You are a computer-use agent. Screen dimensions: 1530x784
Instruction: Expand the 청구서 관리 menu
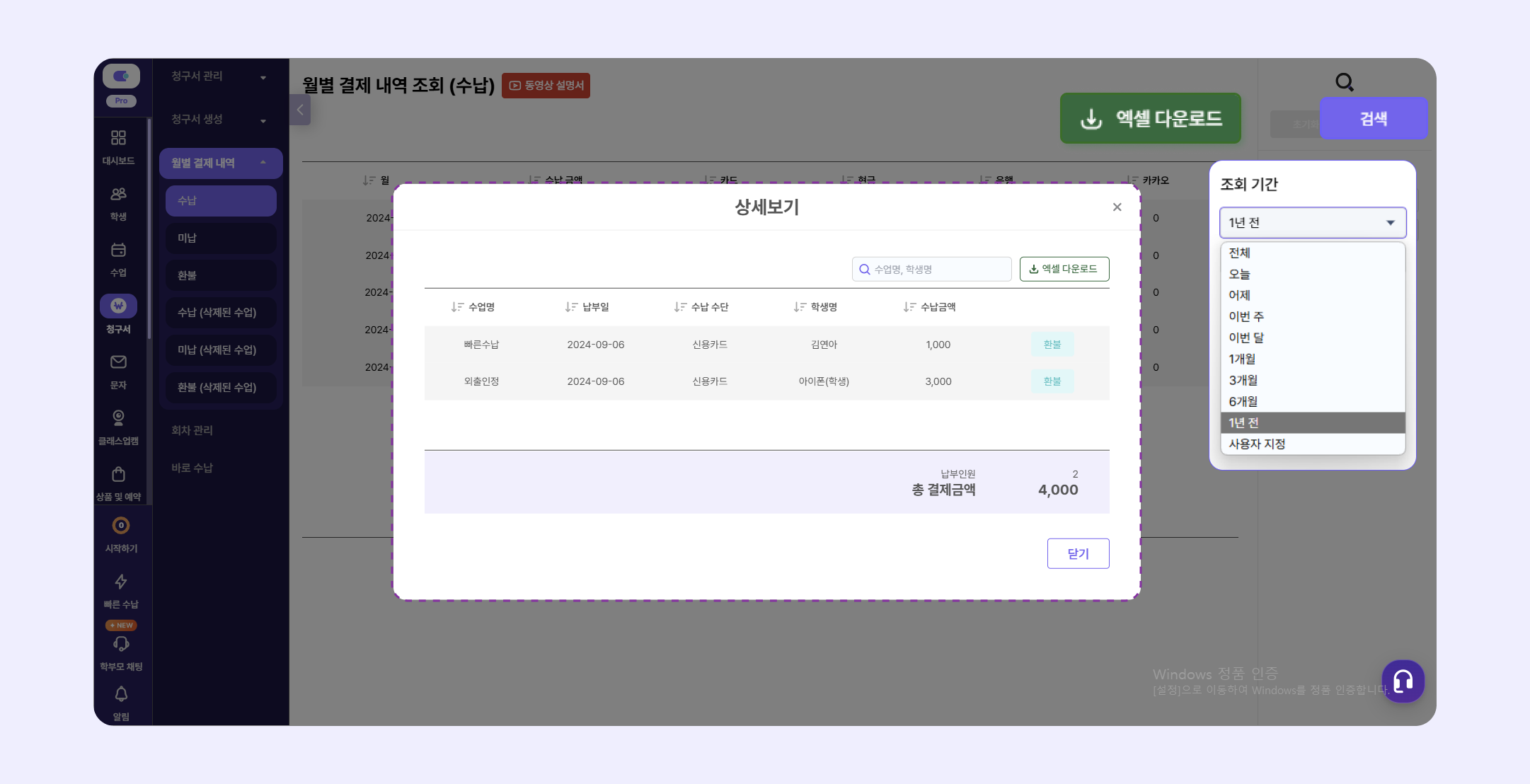(x=219, y=76)
